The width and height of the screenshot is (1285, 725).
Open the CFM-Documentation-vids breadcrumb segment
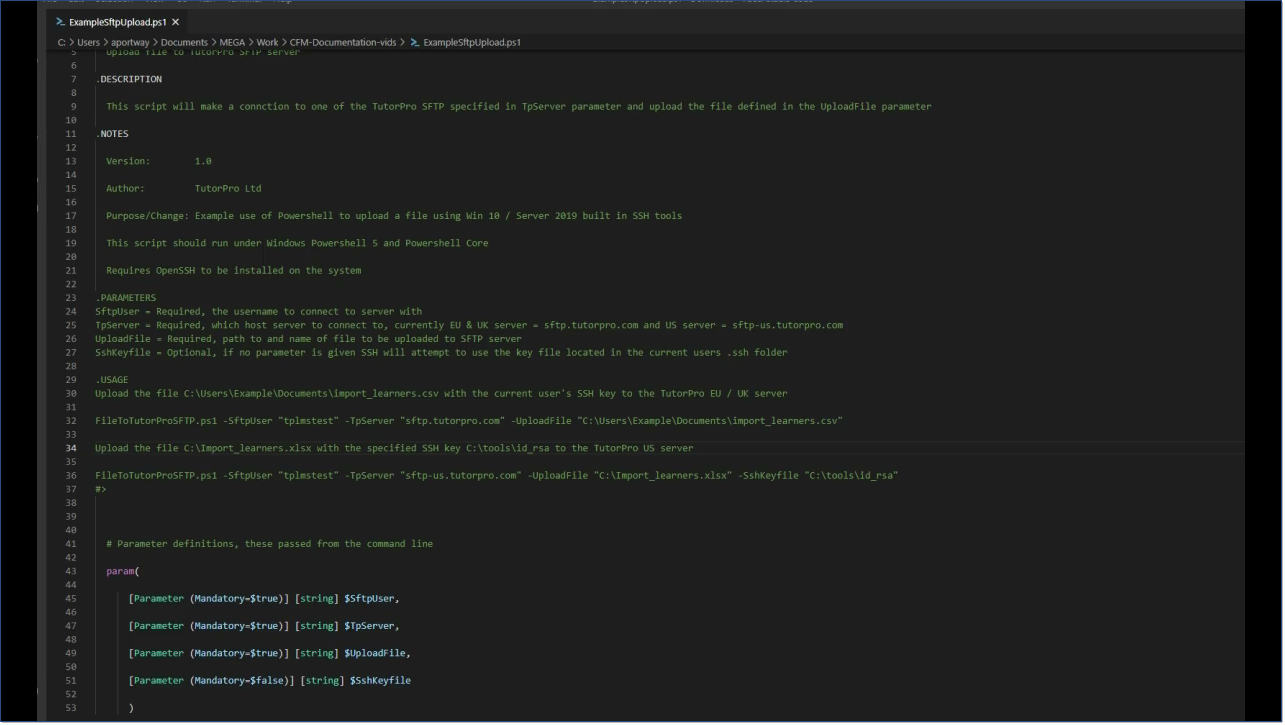[343, 42]
